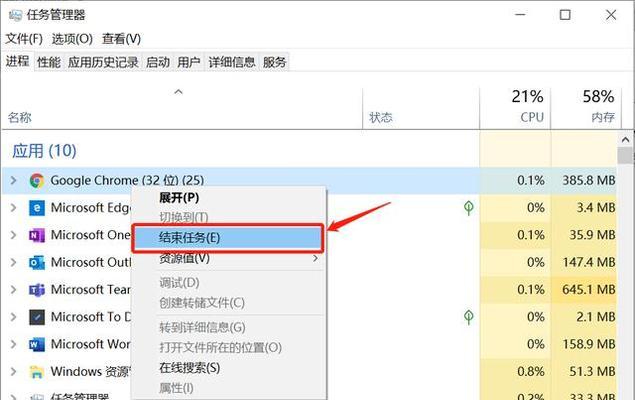The width and height of the screenshot is (635, 400).
Task: Sort by the 58% 内存 column header
Action: [x=586, y=109]
